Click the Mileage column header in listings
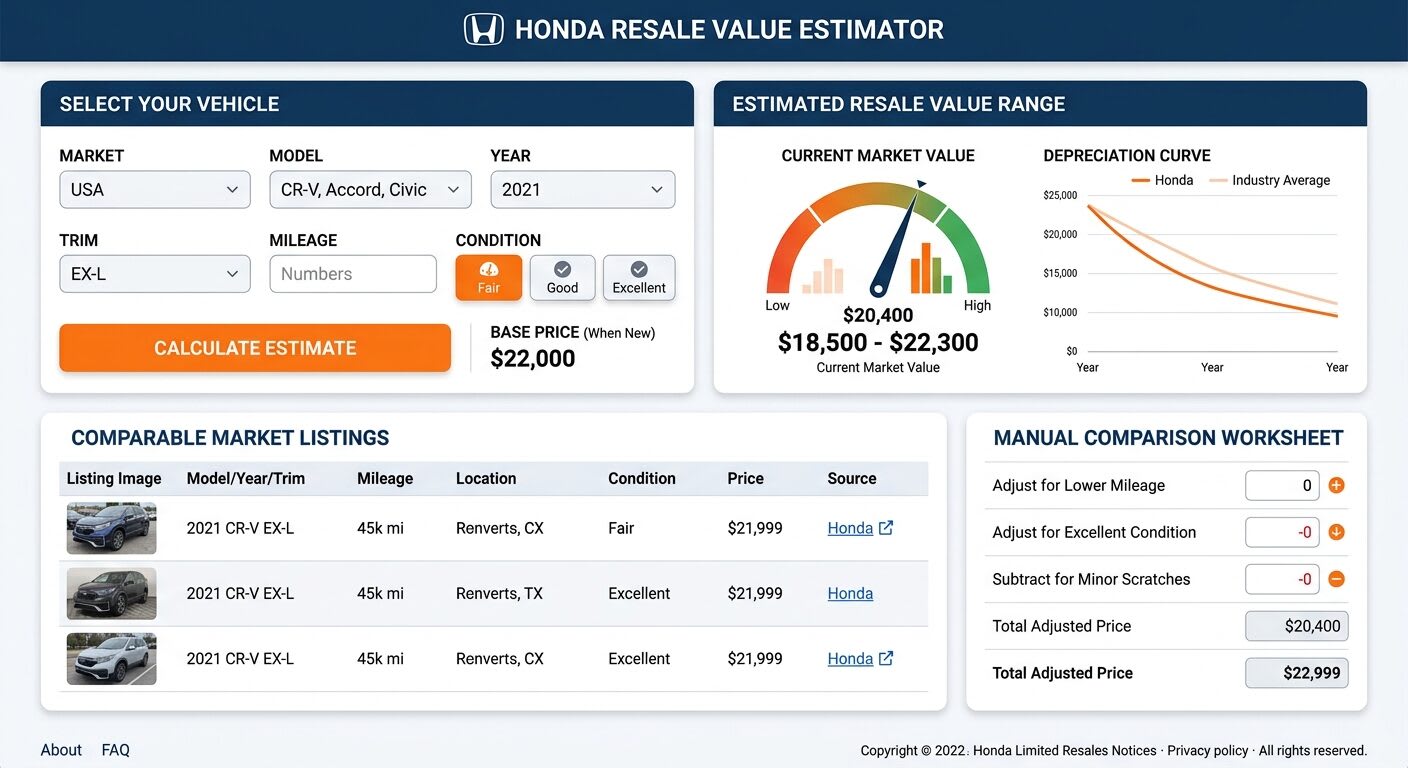This screenshot has height=768, width=1408. tap(385, 478)
